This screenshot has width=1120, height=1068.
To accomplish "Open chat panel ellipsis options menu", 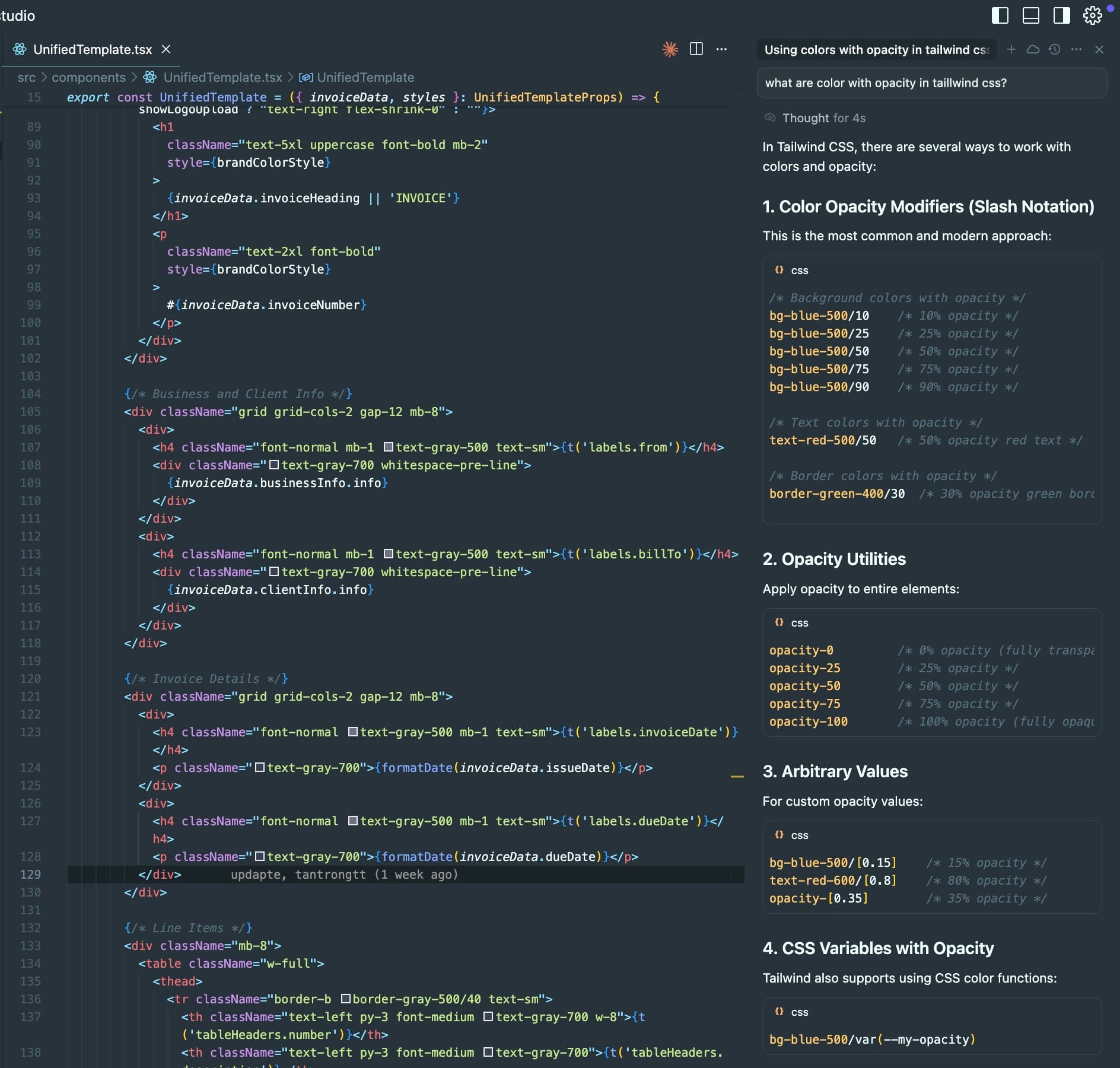I will [x=1076, y=49].
